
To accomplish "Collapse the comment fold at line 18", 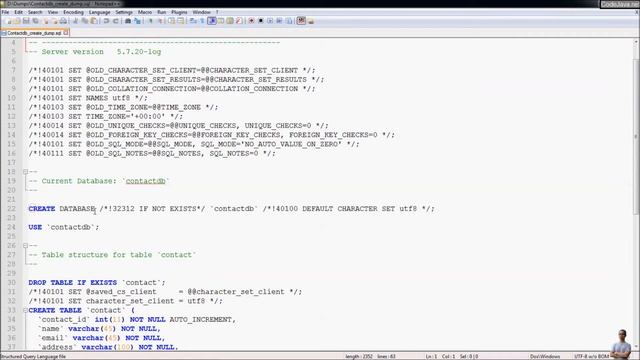I will tap(25, 172).
